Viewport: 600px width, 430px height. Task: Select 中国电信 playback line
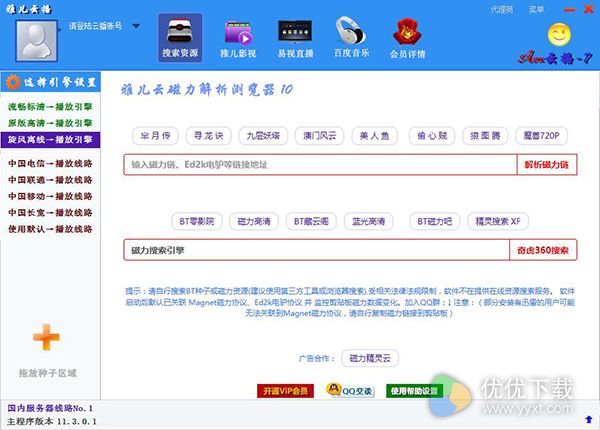point(50,163)
